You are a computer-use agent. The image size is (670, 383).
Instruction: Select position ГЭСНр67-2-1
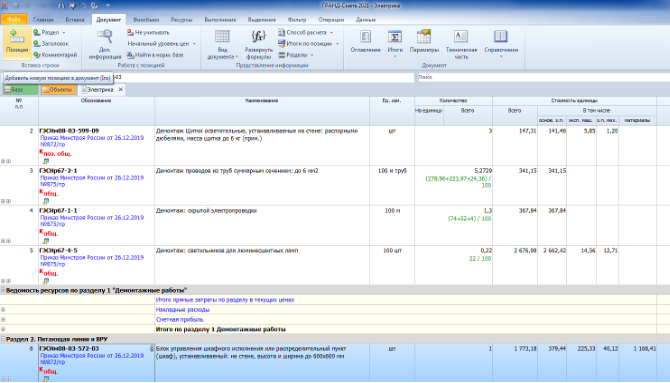coord(58,171)
